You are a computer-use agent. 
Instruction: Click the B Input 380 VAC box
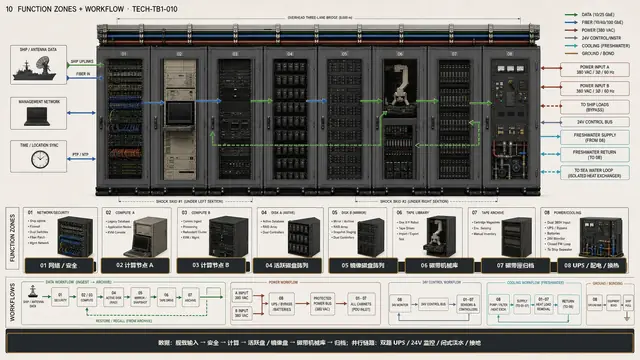pos(242,313)
